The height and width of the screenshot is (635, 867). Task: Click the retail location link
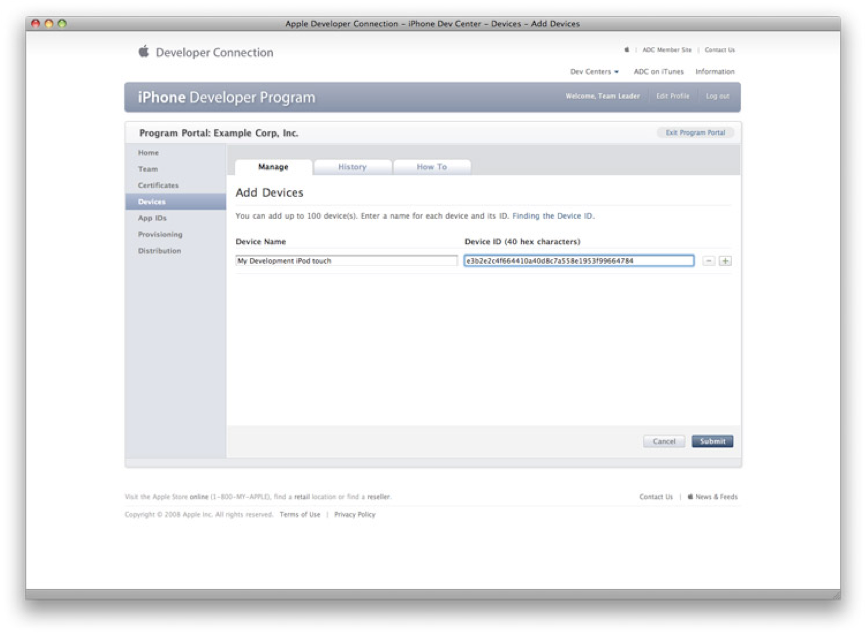[x=302, y=497]
